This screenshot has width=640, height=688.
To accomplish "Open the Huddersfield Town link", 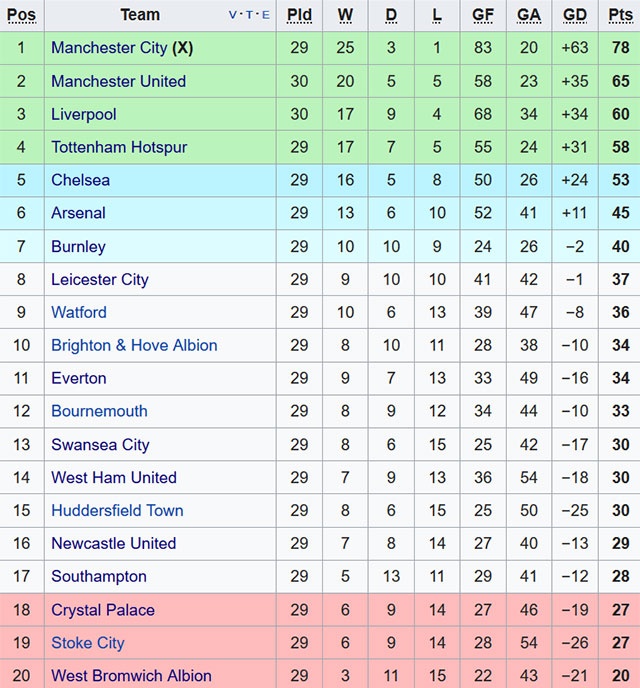I will coord(117,510).
